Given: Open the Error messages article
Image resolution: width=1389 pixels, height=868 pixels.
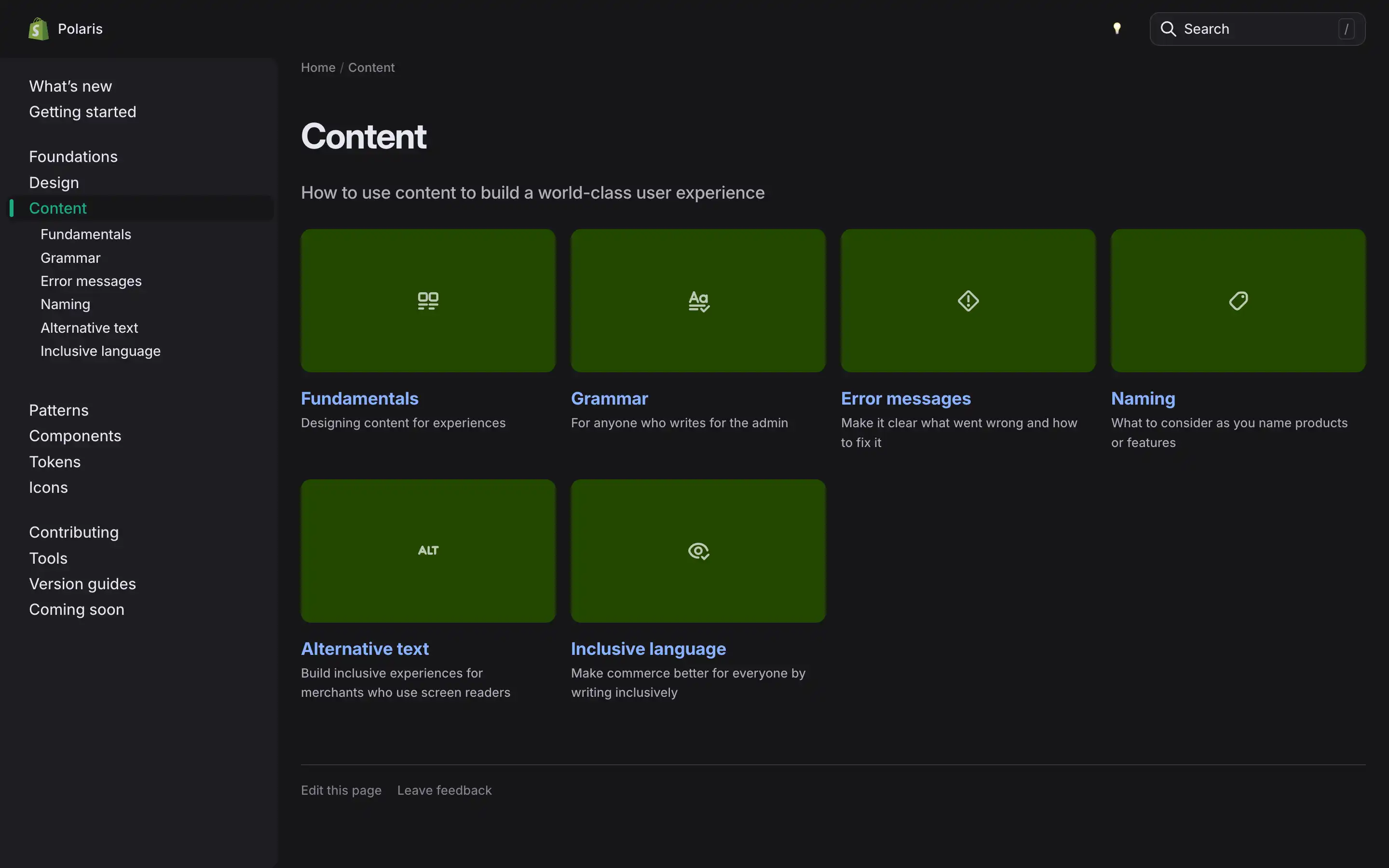Looking at the screenshot, I should point(906,398).
